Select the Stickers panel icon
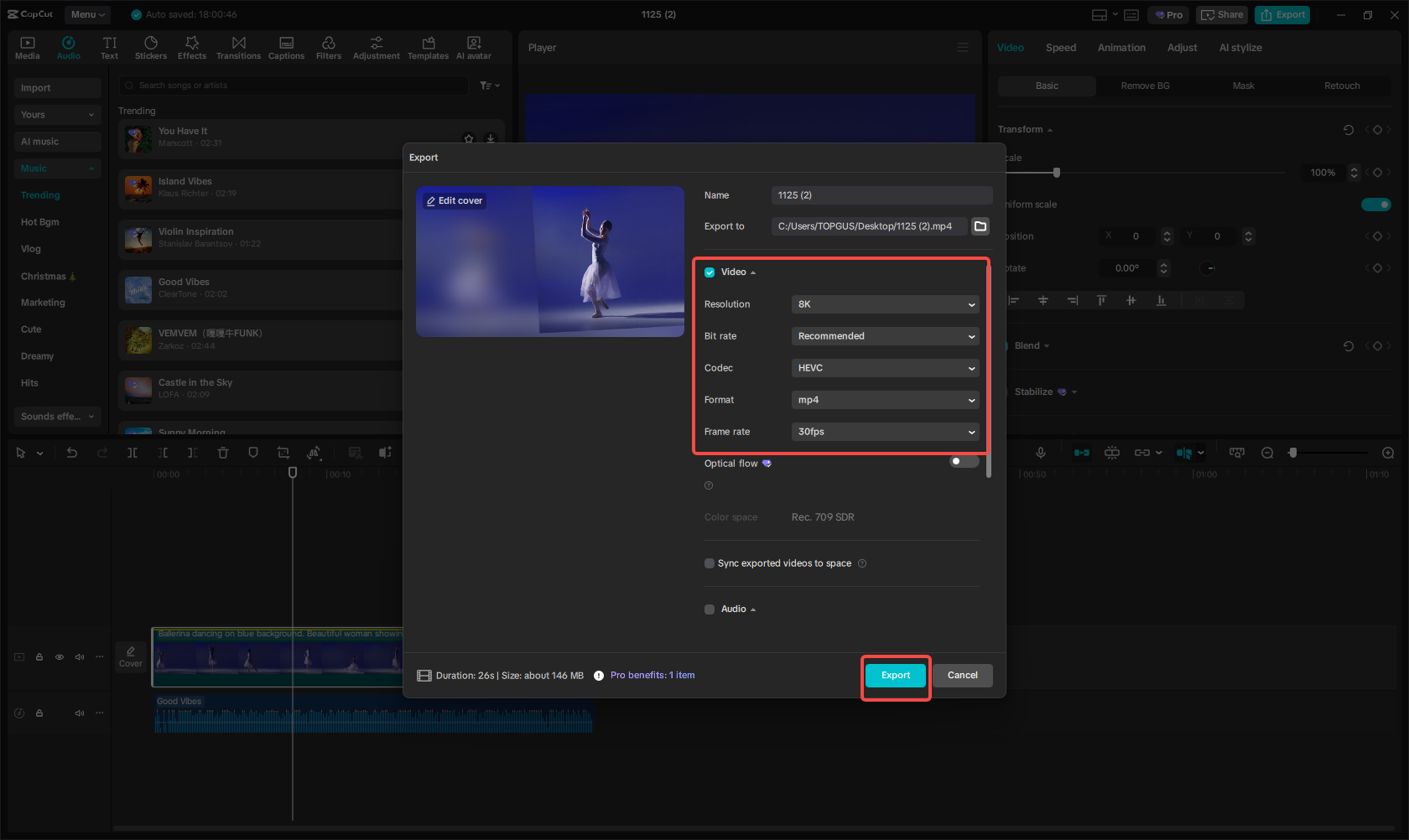The width and height of the screenshot is (1409, 840). click(151, 46)
